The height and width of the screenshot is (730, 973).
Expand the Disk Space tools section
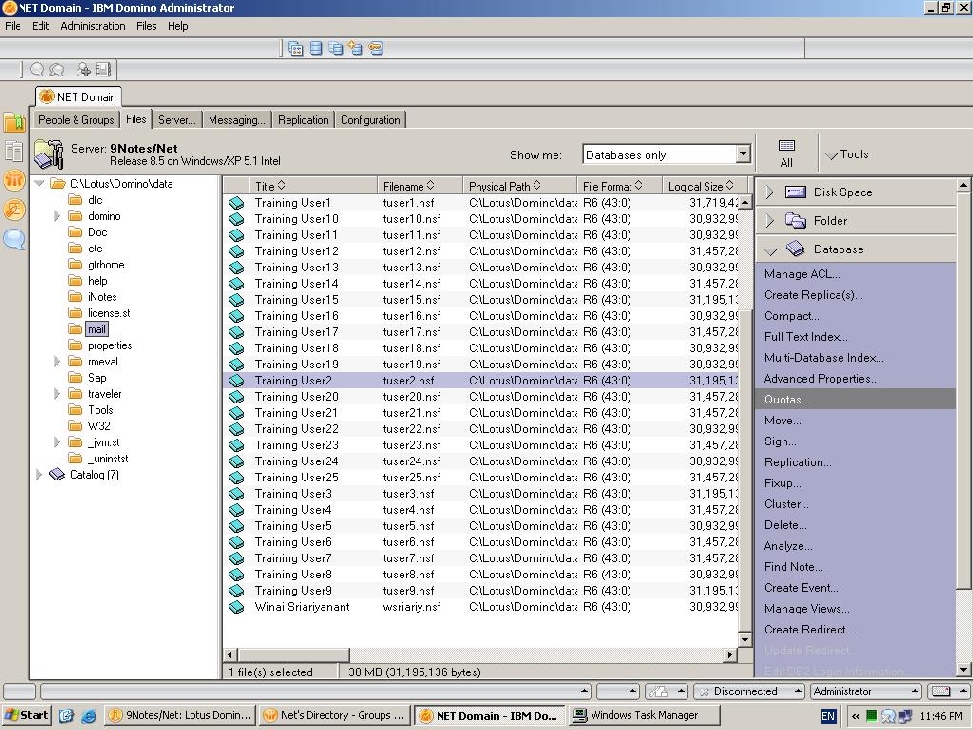(x=769, y=192)
